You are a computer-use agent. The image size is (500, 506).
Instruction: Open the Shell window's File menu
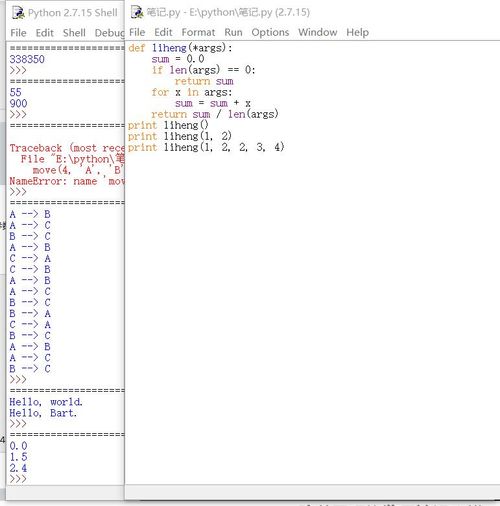[18, 33]
